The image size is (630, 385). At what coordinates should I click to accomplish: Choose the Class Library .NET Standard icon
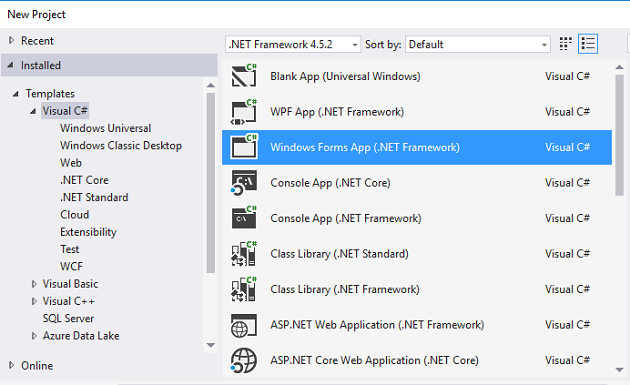tap(244, 254)
